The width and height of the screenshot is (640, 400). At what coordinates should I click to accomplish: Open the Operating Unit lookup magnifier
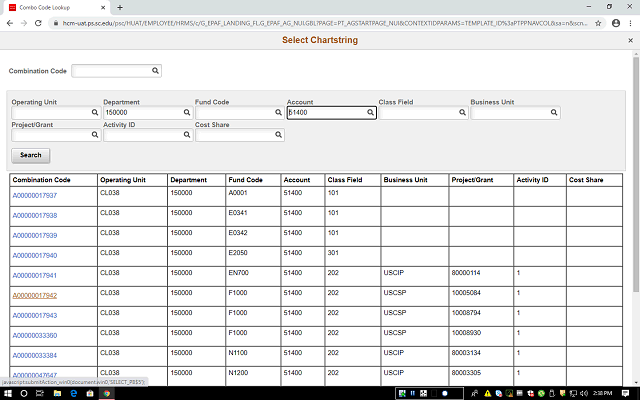95,112
